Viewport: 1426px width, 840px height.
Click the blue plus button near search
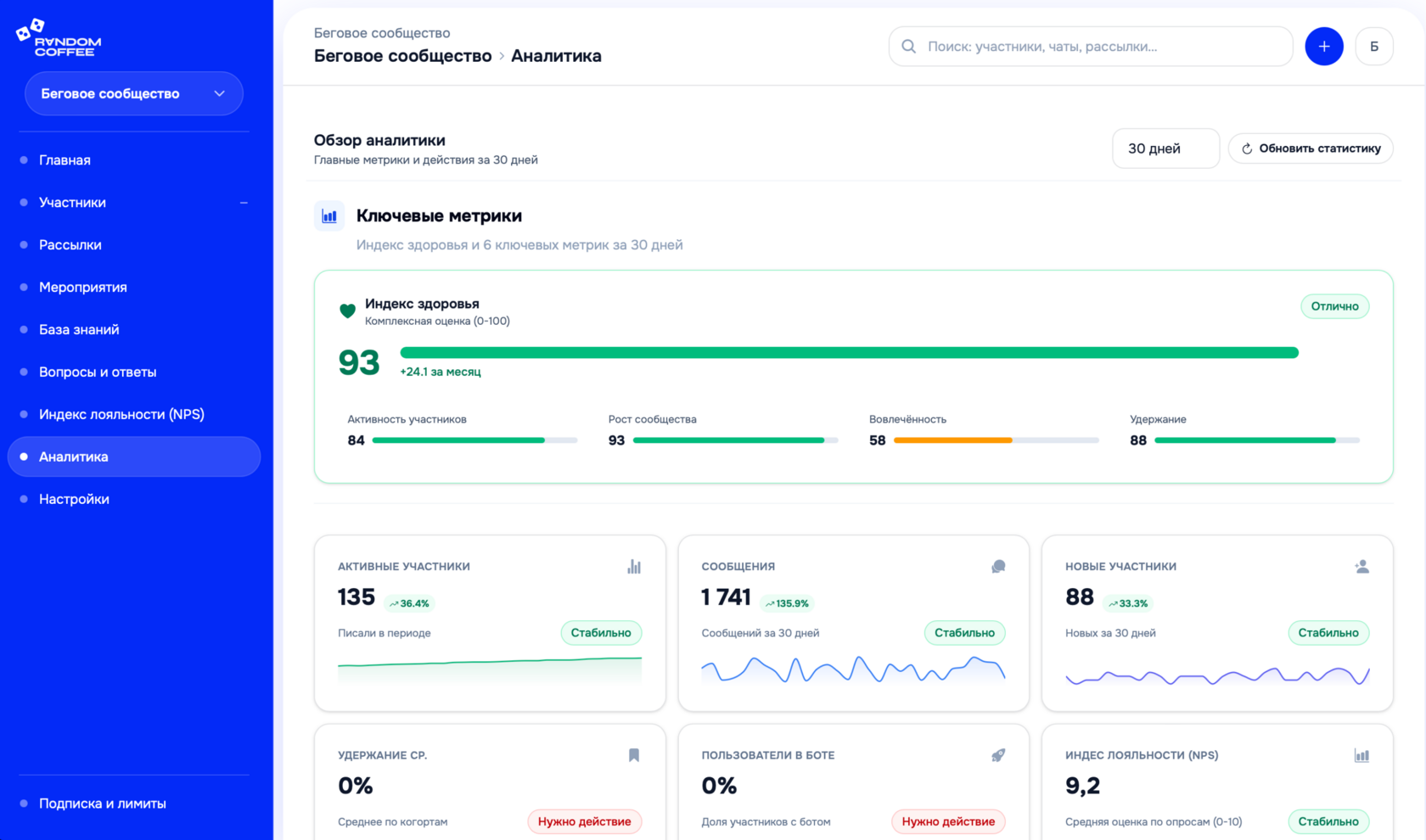[1323, 46]
